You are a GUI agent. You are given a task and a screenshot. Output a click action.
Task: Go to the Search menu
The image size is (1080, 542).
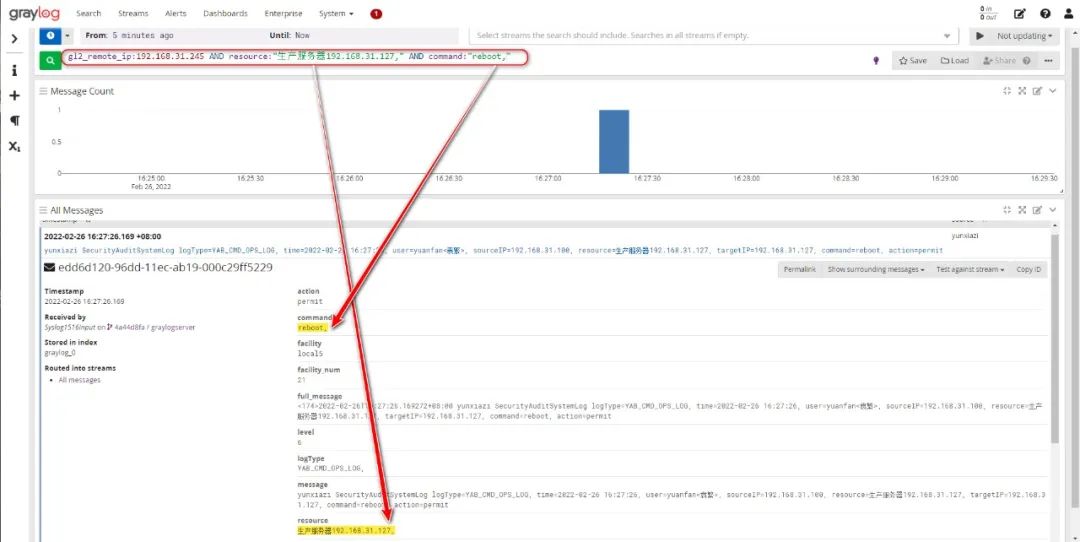pyautogui.click(x=89, y=13)
